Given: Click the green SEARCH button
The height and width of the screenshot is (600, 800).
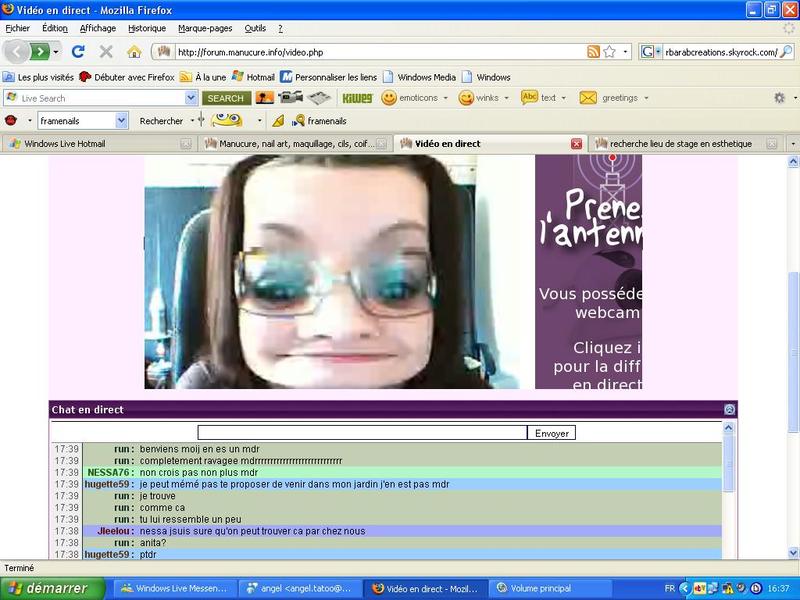Looking at the screenshot, I should [225, 98].
